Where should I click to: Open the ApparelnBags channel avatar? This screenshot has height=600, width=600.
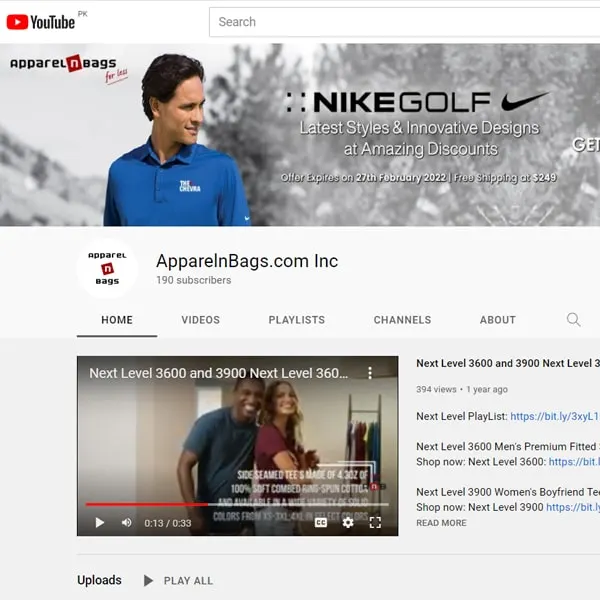pyautogui.click(x=107, y=269)
